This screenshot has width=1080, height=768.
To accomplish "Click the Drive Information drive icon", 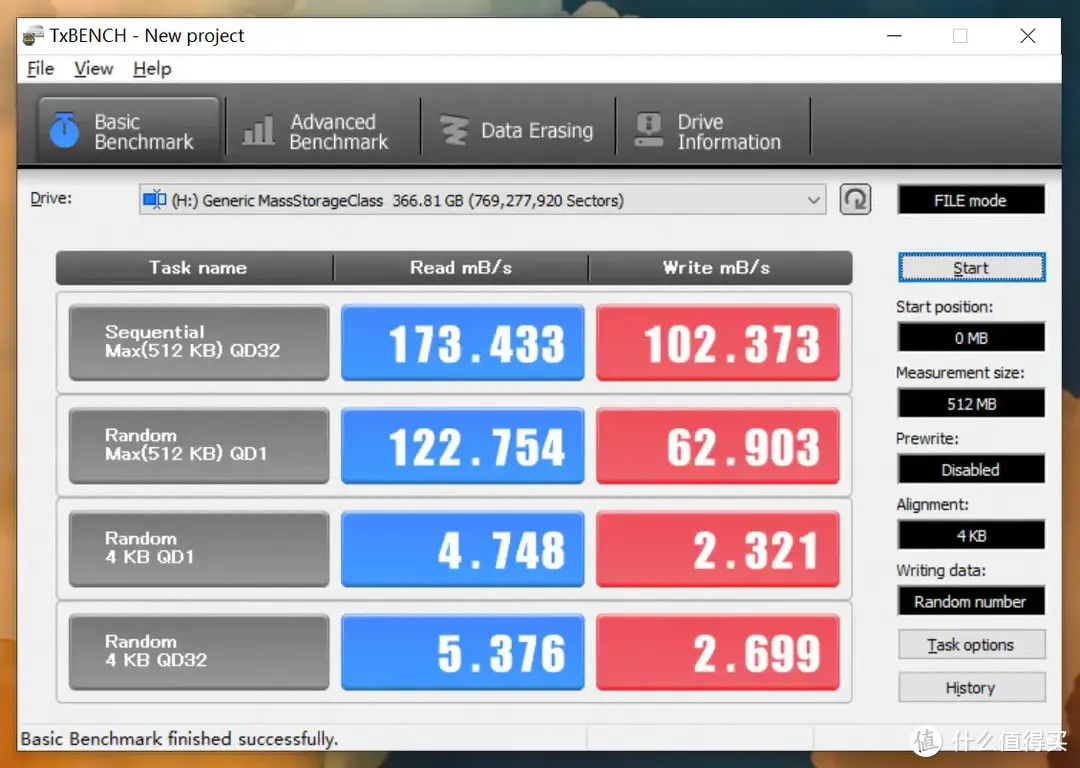I will (x=649, y=130).
